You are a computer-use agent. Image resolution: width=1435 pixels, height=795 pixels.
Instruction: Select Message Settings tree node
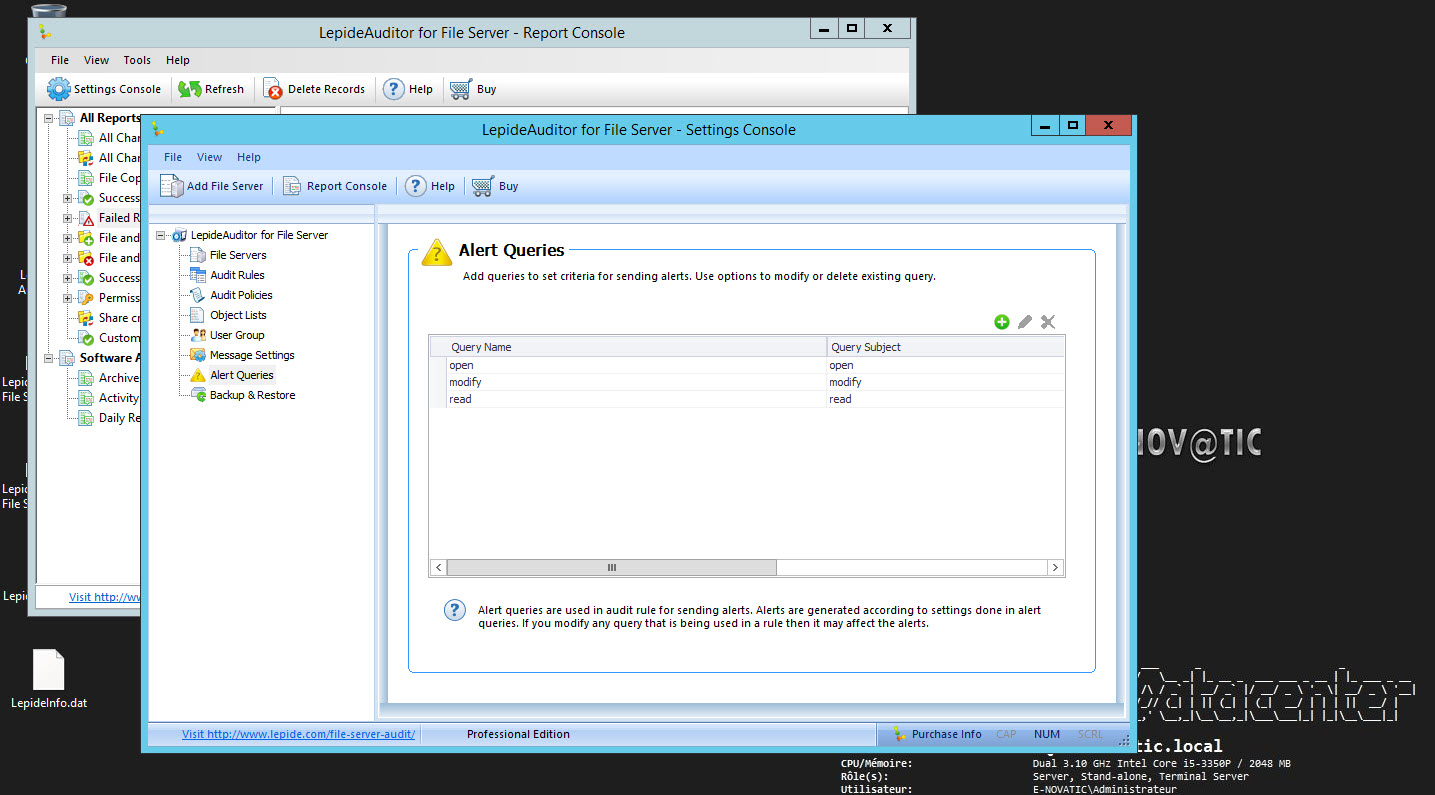point(252,355)
